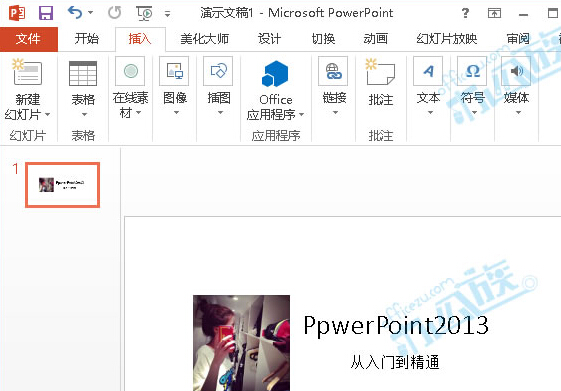This screenshot has height=391, width=561.
Task: Open Customize Quick Access Toolbar dropdown
Action: [x=167, y=14]
